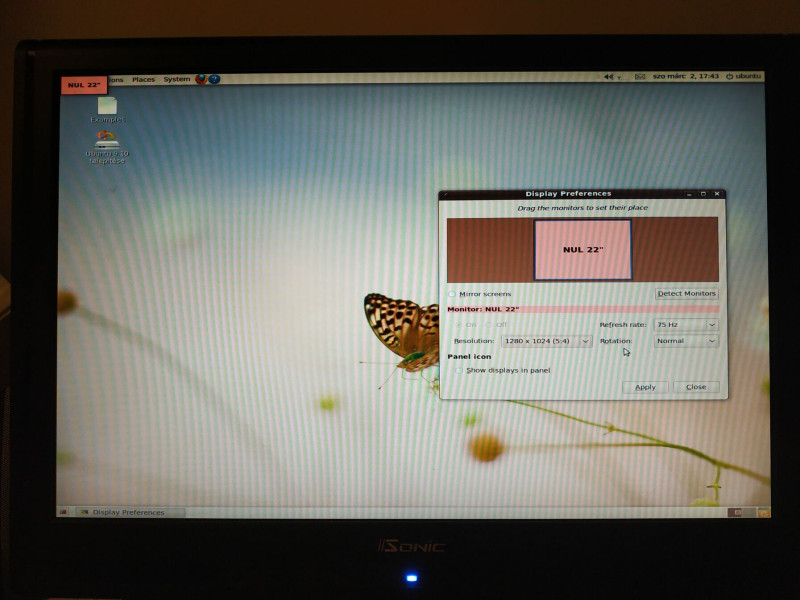This screenshot has height=600, width=800.
Task: Click the red NUL 22" label overlay
Action: tap(84, 85)
